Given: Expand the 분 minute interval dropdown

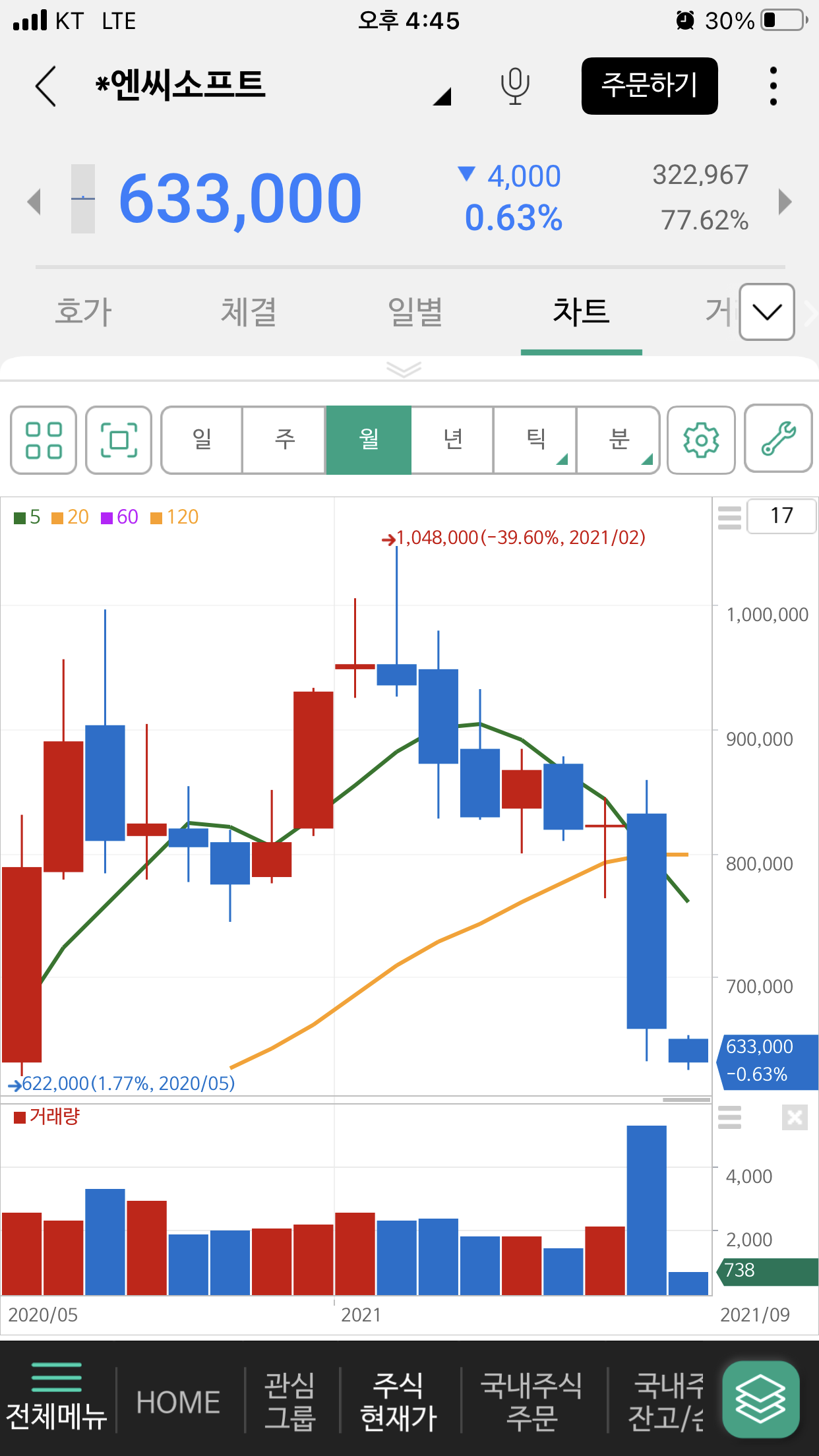Looking at the screenshot, I should coord(619,440).
